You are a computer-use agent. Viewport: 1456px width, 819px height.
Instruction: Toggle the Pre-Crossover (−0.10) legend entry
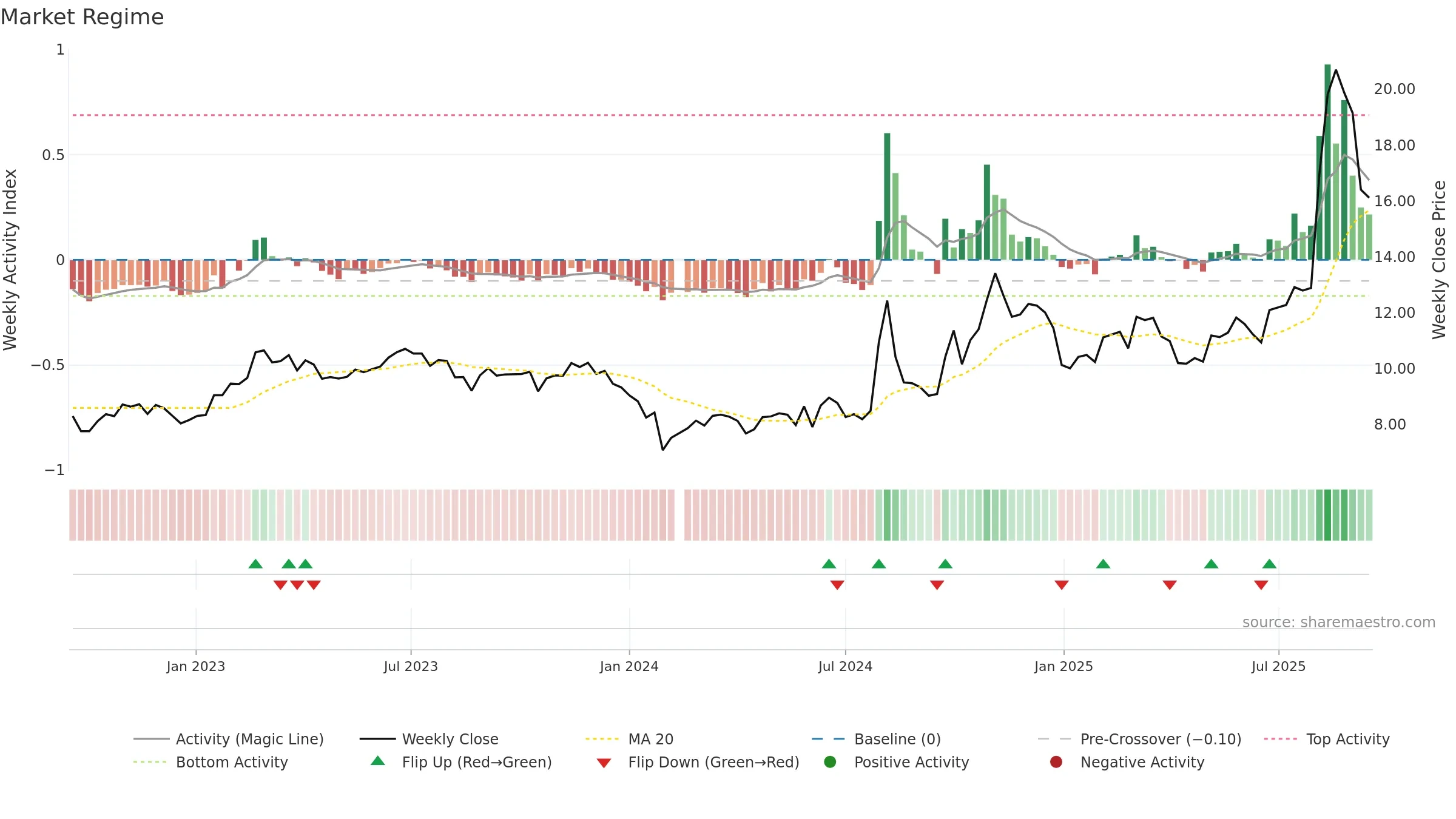tap(1139, 739)
